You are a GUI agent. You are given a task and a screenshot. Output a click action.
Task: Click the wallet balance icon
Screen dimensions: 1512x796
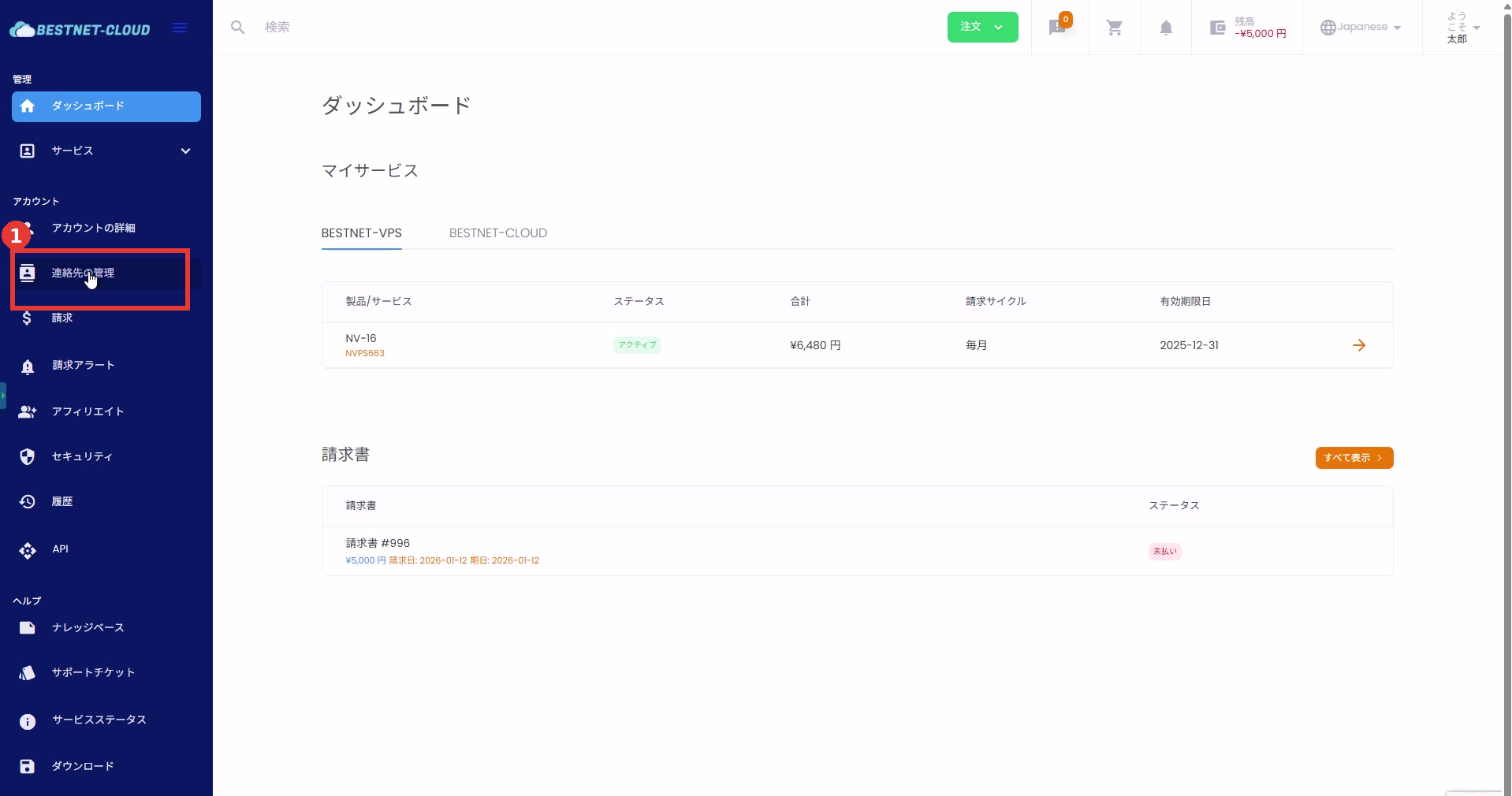pyautogui.click(x=1217, y=28)
